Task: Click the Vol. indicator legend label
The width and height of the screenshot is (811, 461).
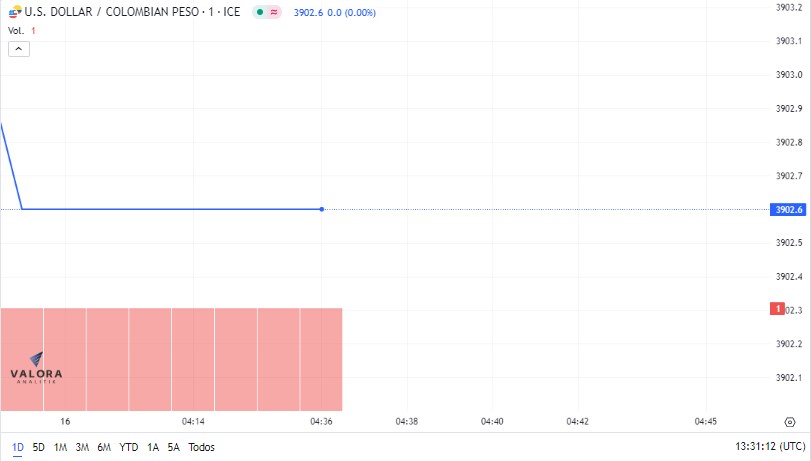Action: (x=16, y=31)
